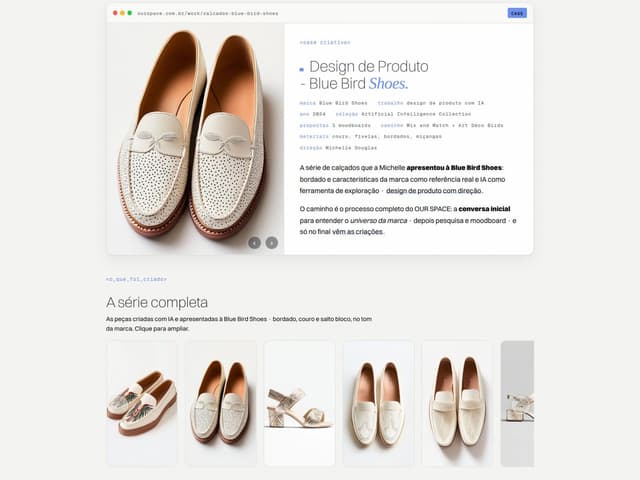Viewport: 640px width, 480px height.
Task: Click the 'o_que_foi_criado' section tag
Action: point(136,279)
